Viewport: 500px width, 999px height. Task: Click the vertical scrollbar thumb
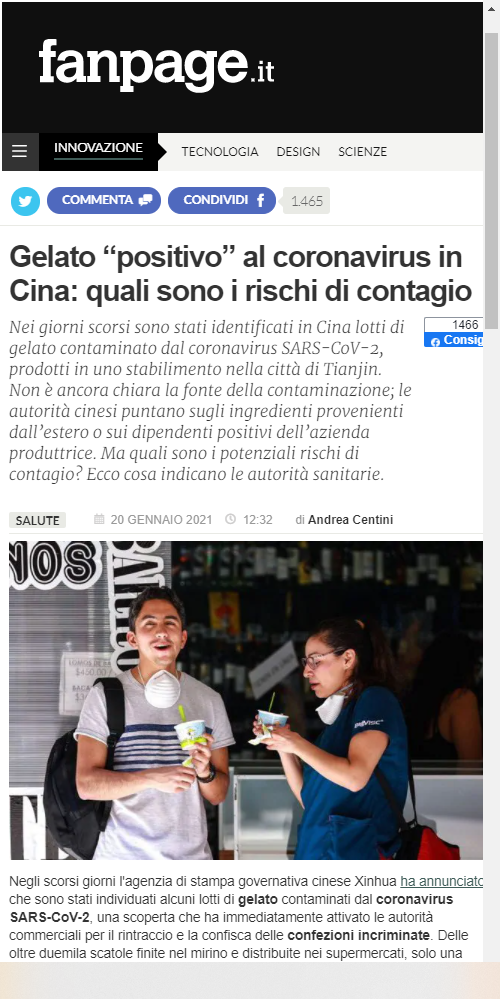491,180
